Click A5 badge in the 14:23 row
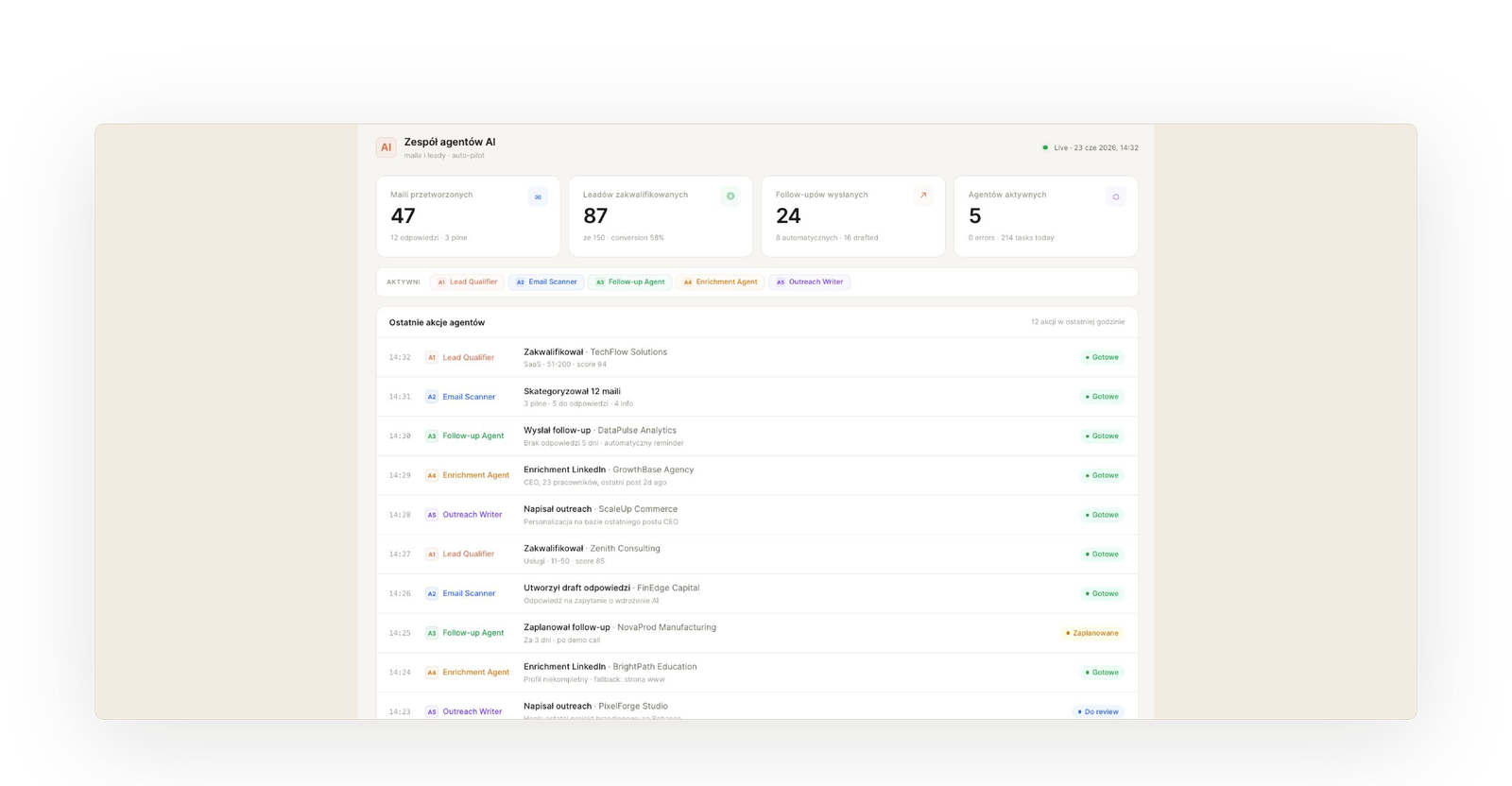Viewport: 1512px width, 786px height. pos(432,711)
